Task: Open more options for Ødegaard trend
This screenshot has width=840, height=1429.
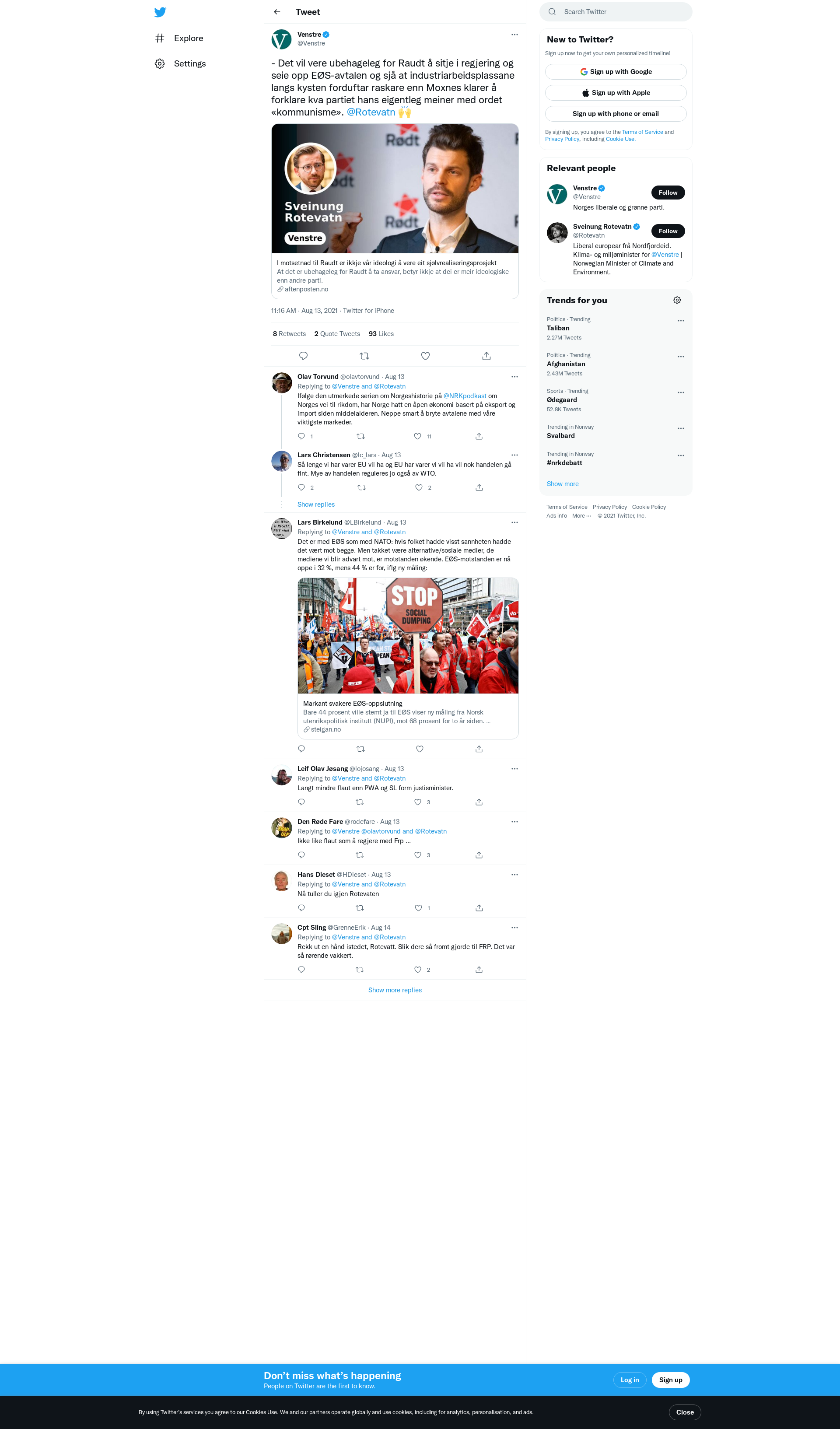Action: coord(681,392)
